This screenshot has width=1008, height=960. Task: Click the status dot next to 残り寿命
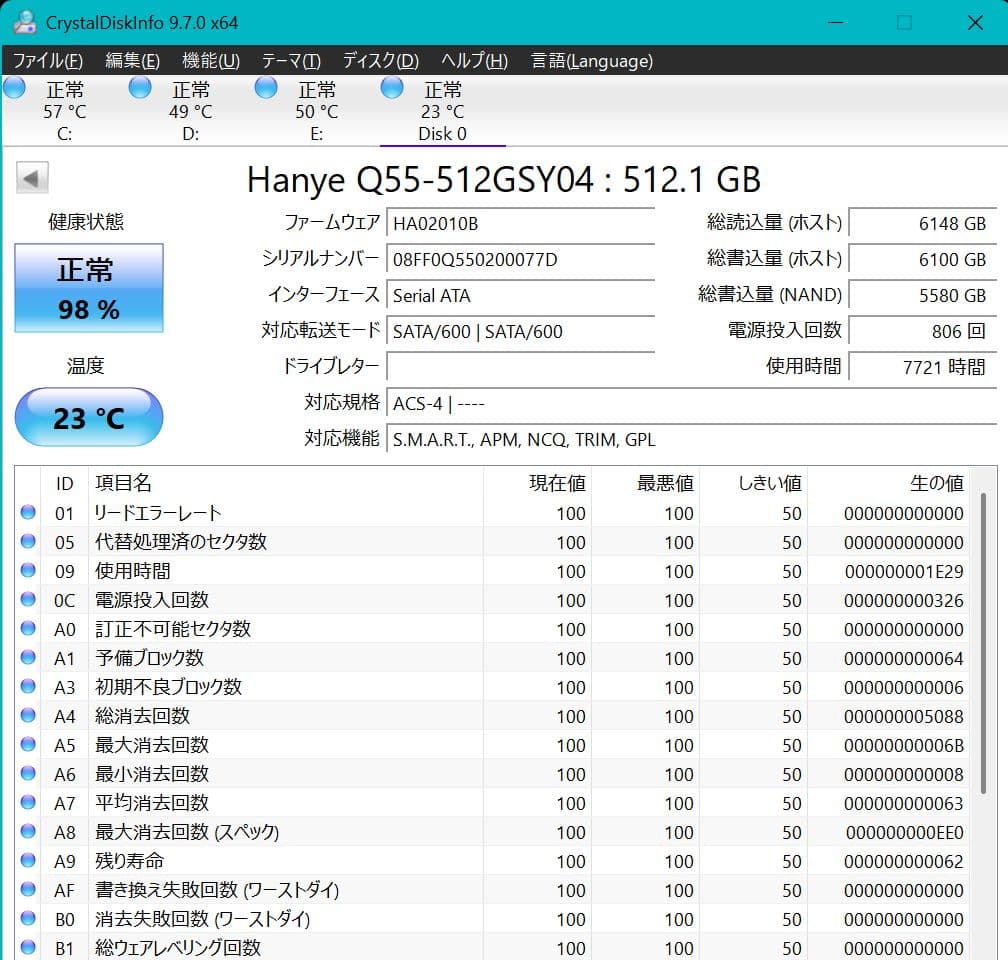tap(29, 861)
